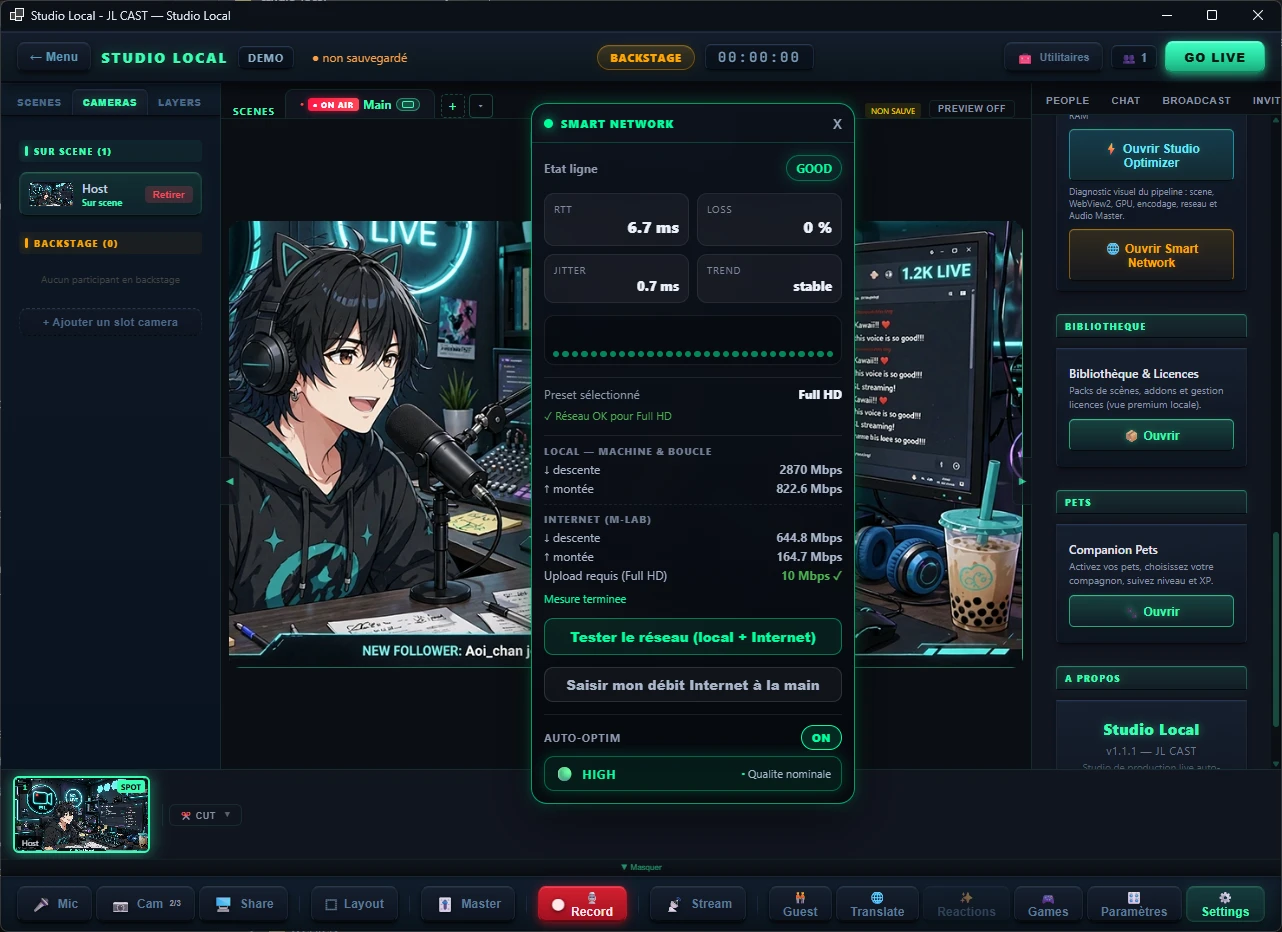This screenshot has width=1282, height=932.
Task: Click the NON SAUVE badge
Action: (893, 111)
